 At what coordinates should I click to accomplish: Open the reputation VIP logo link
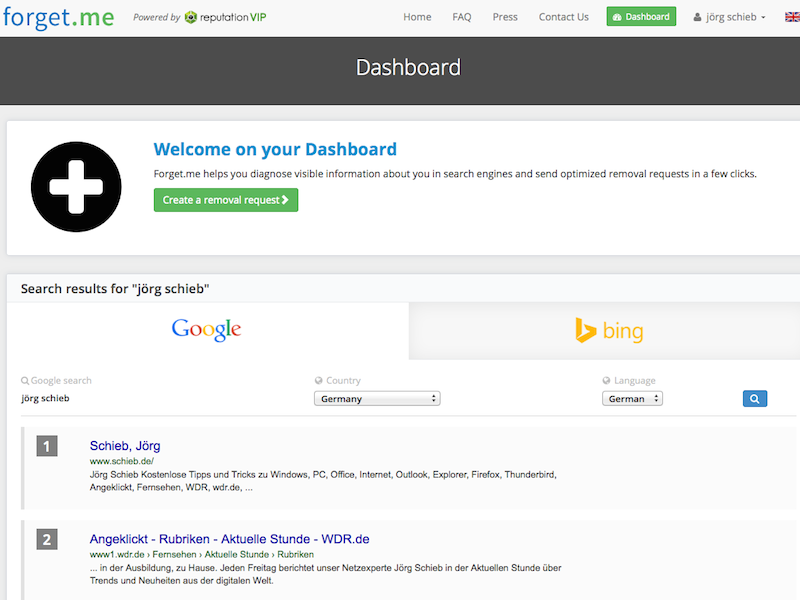click(x=226, y=17)
